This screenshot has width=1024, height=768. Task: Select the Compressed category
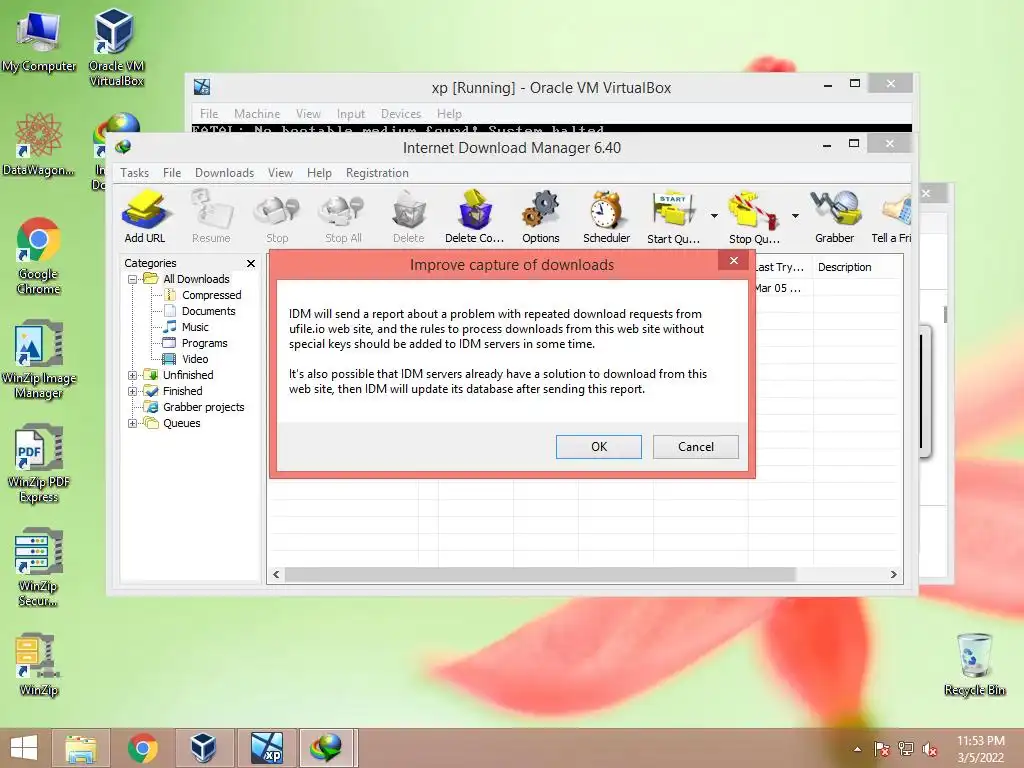pyautogui.click(x=211, y=295)
